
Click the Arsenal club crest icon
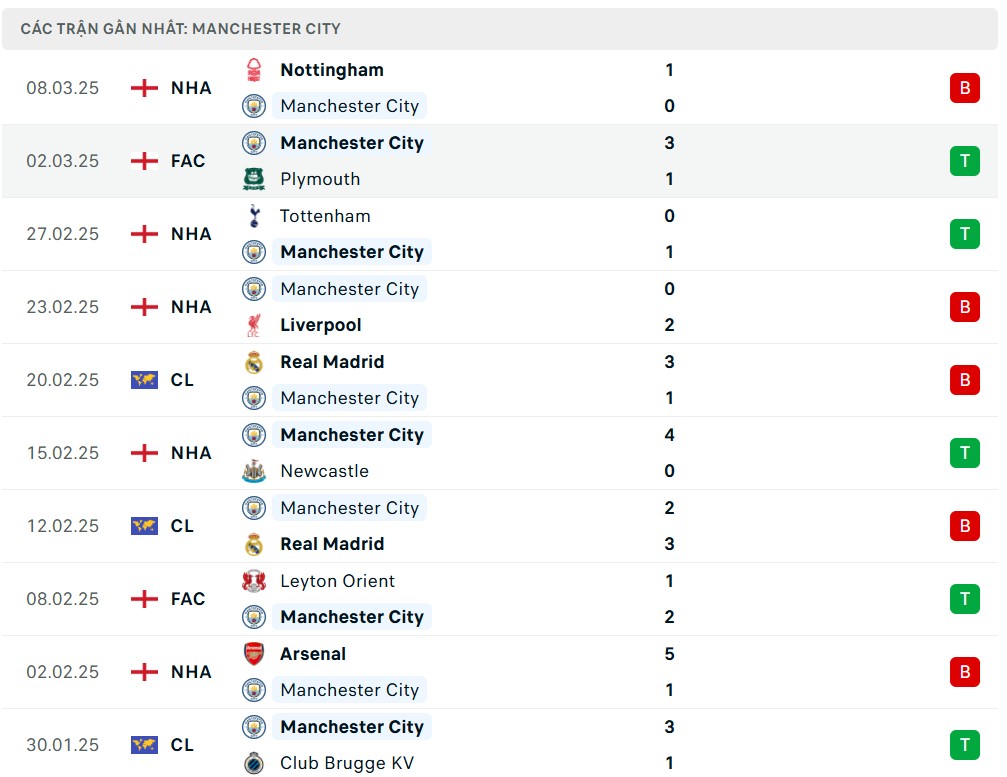[x=254, y=654]
